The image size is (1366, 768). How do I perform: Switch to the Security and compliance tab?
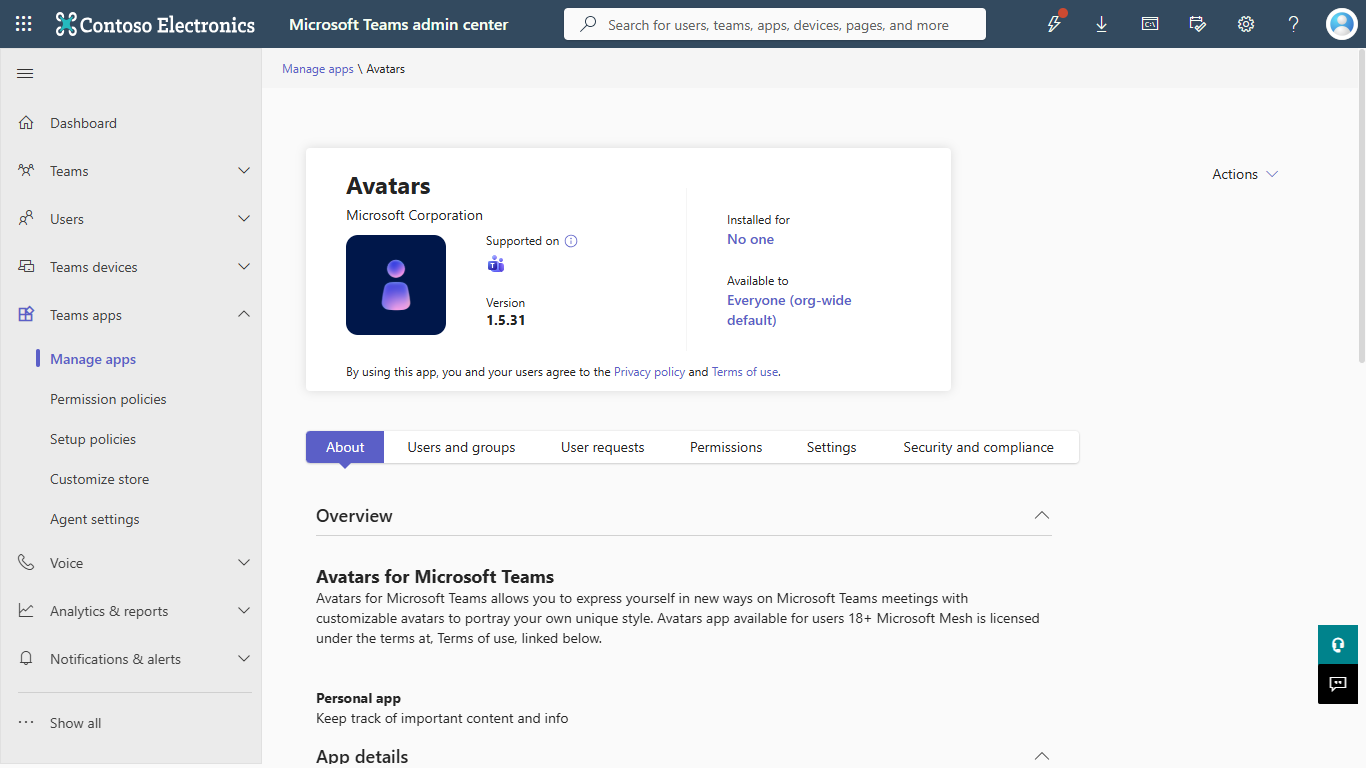(978, 447)
